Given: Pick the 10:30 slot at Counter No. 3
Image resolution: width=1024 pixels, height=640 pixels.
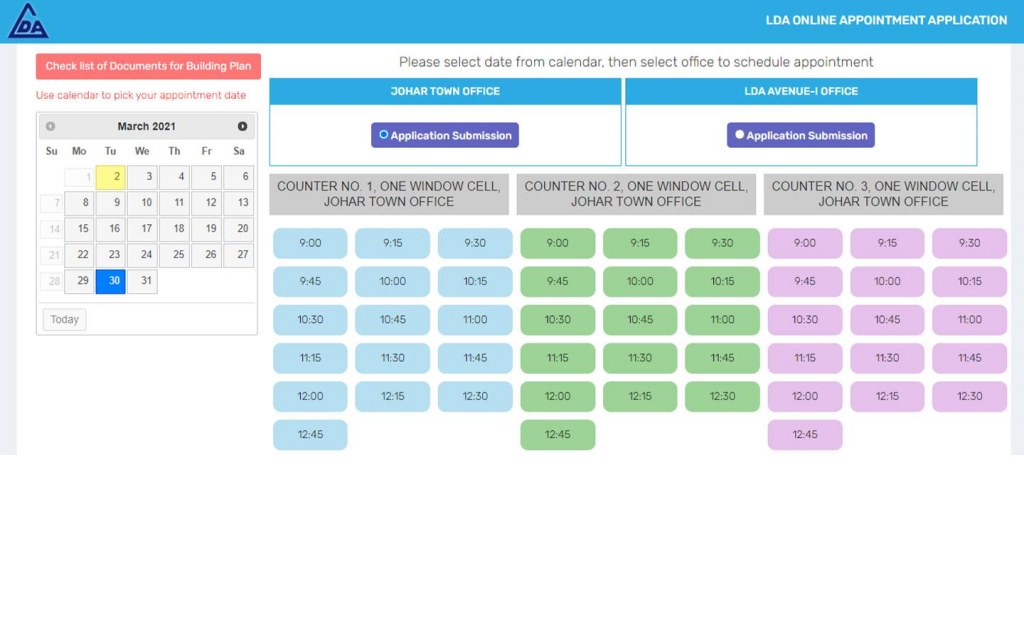Looking at the screenshot, I should coord(805,320).
